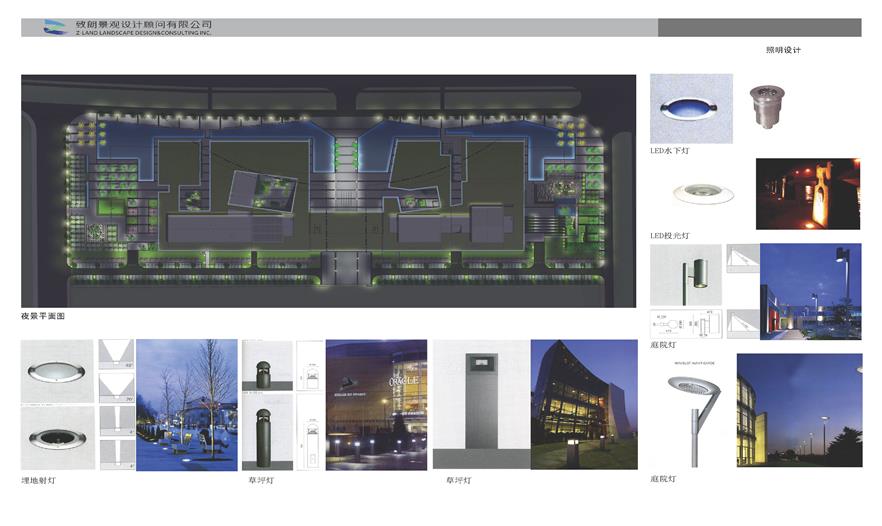Open the night scene site plan image
The image size is (882, 526).
pyautogui.click(x=328, y=191)
